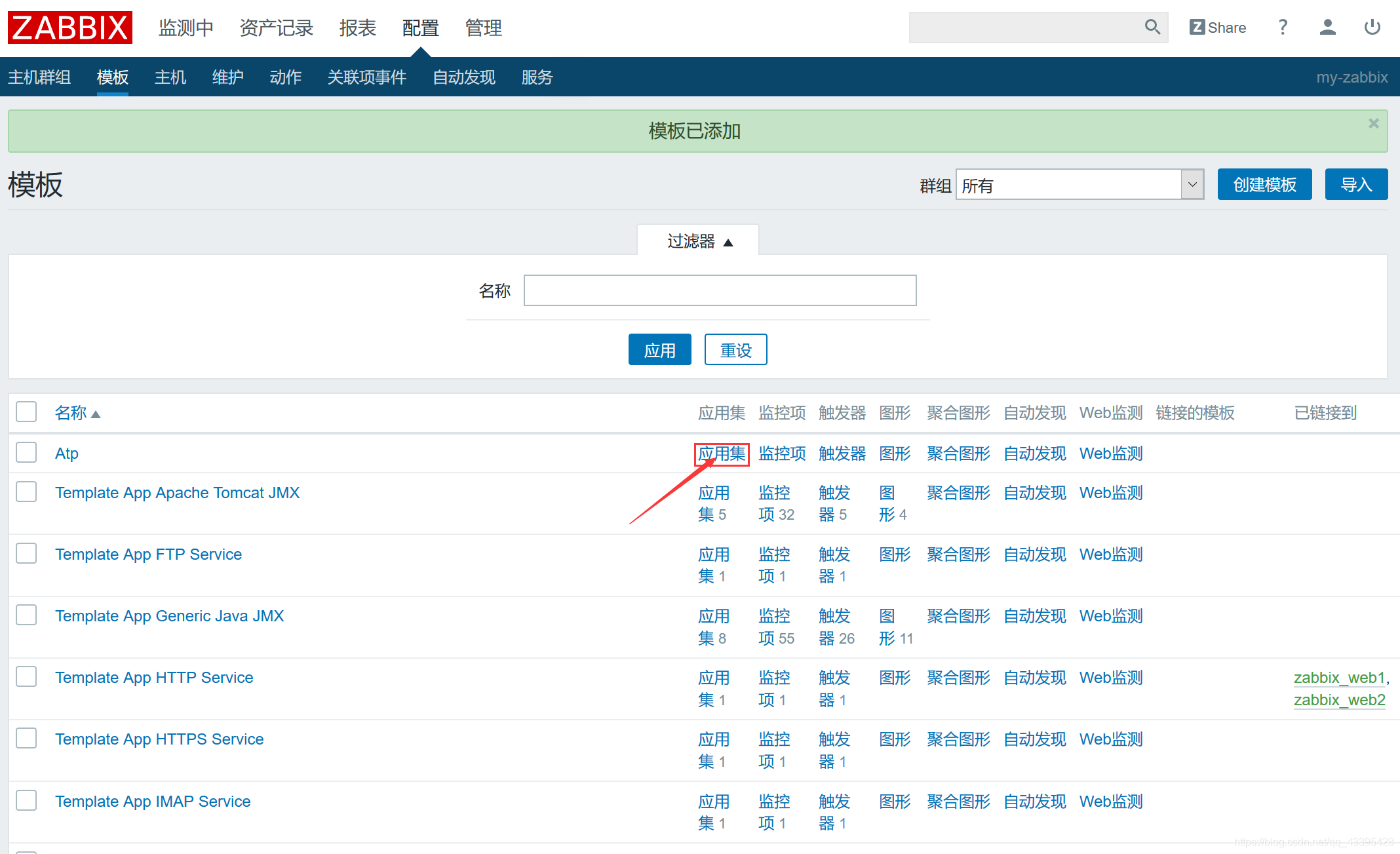Check the Template App FTP Service checkbox
The height and width of the screenshot is (854, 1400).
click(x=26, y=553)
